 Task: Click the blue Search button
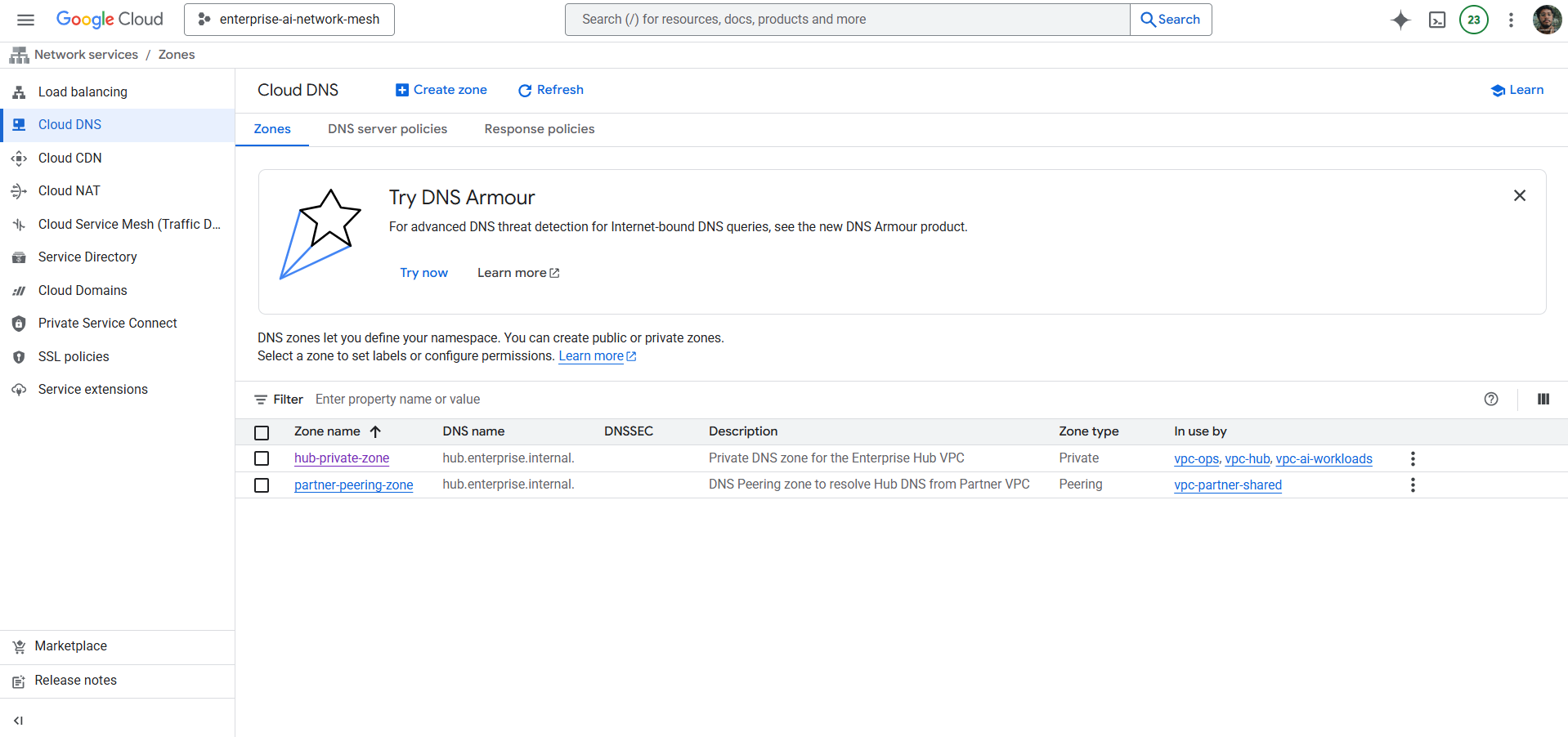click(x=1171, y=20)
